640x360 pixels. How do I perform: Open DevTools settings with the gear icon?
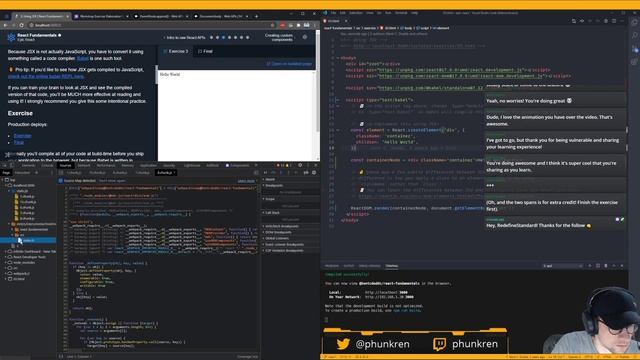tap(300, 165)
